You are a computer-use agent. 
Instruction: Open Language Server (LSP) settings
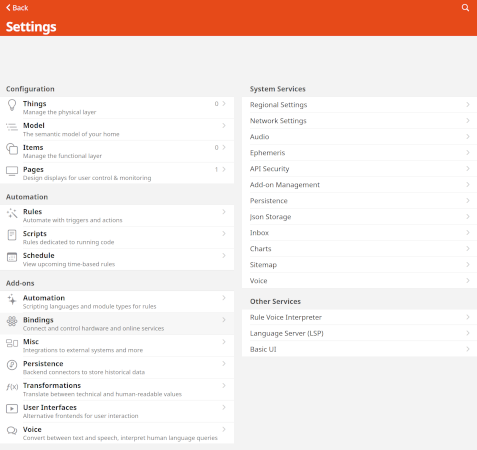point(359,333)
